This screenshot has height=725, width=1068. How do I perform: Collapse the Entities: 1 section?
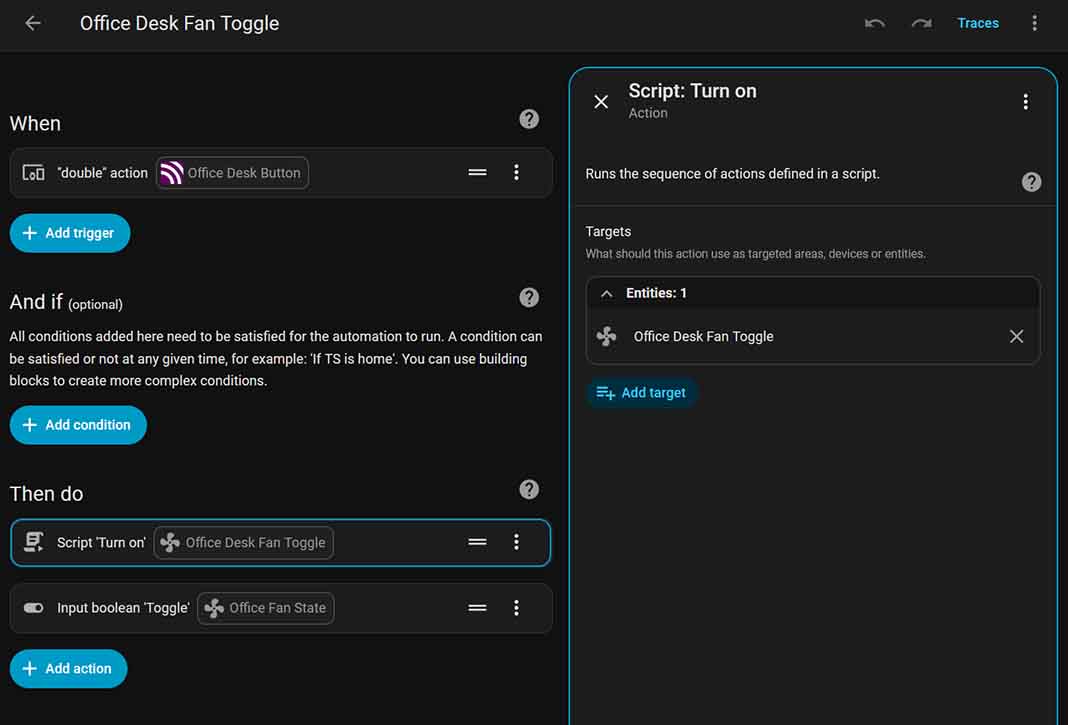point(607,293)
